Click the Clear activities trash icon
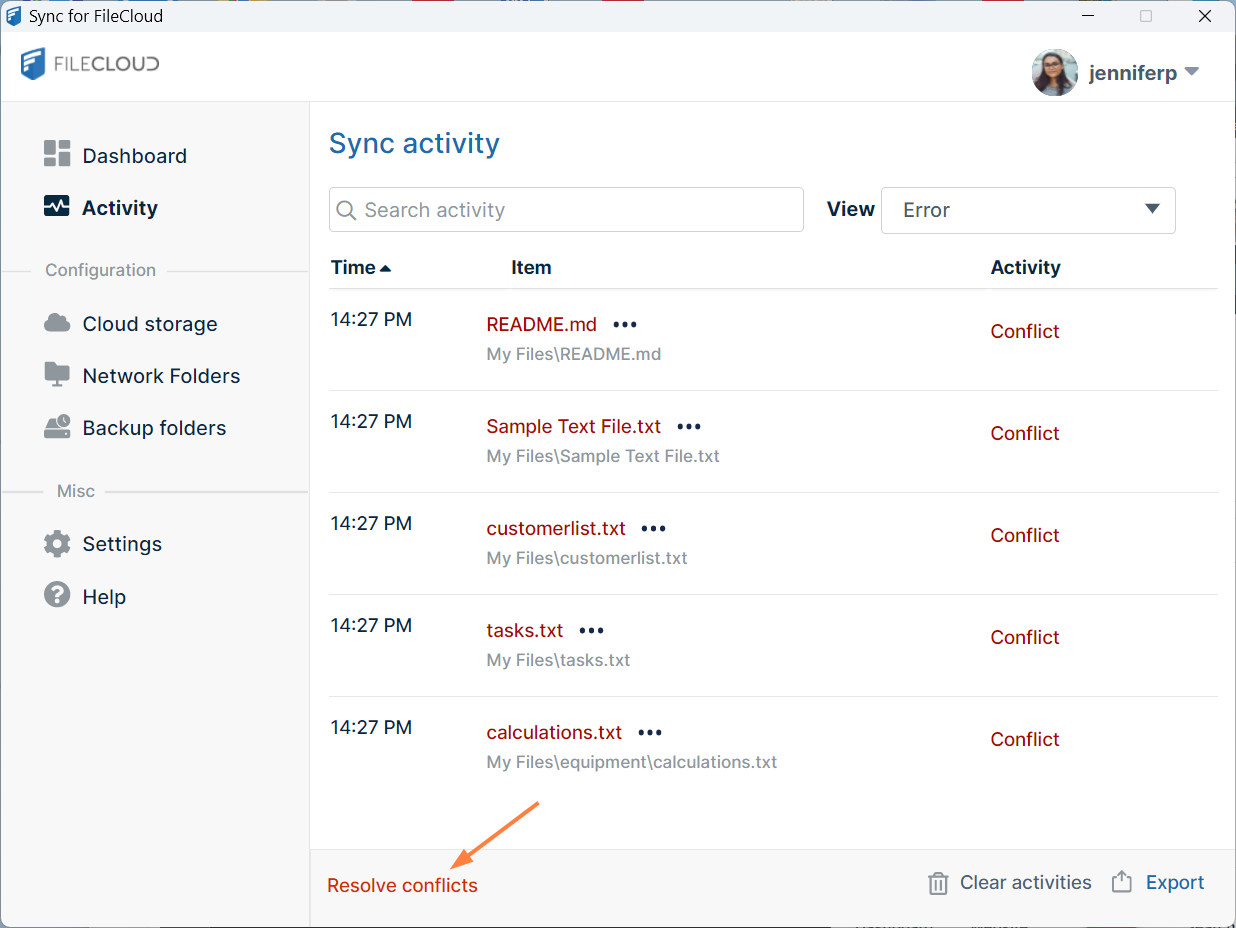 (x=938, y=883)
